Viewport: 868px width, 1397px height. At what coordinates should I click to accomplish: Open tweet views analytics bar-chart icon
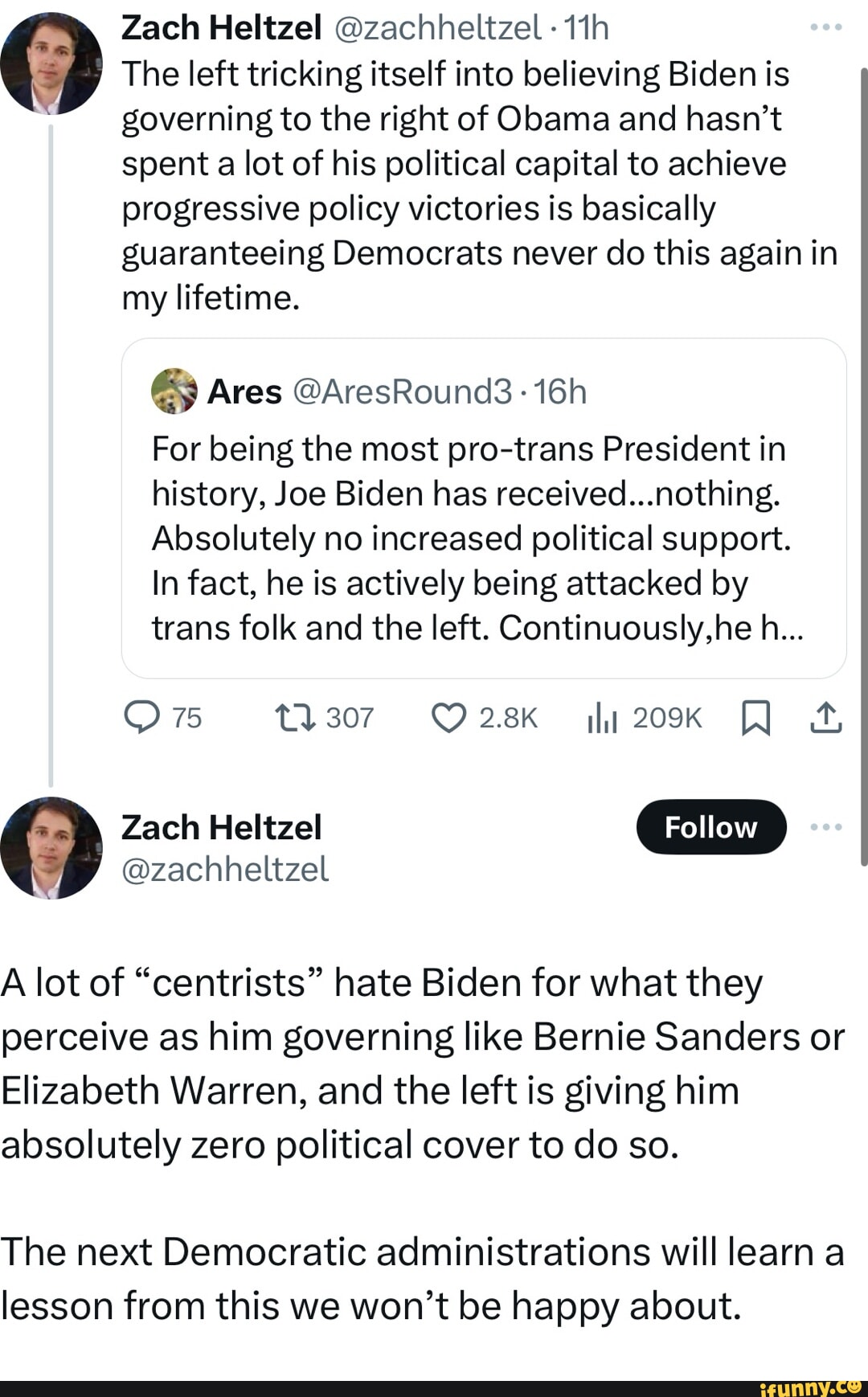(x=601, y=717)
